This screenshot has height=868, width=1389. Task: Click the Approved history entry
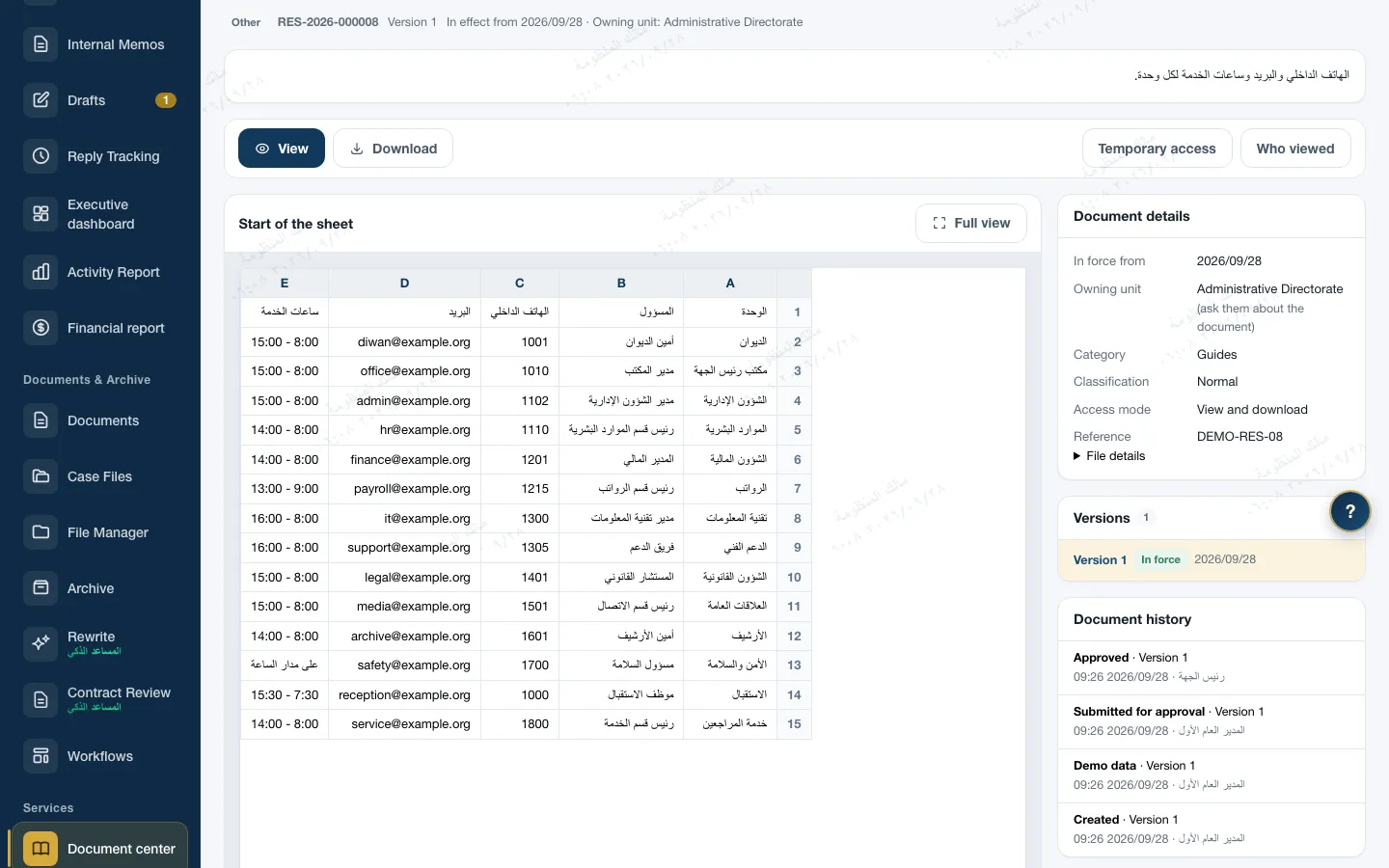click(1211, 667)
